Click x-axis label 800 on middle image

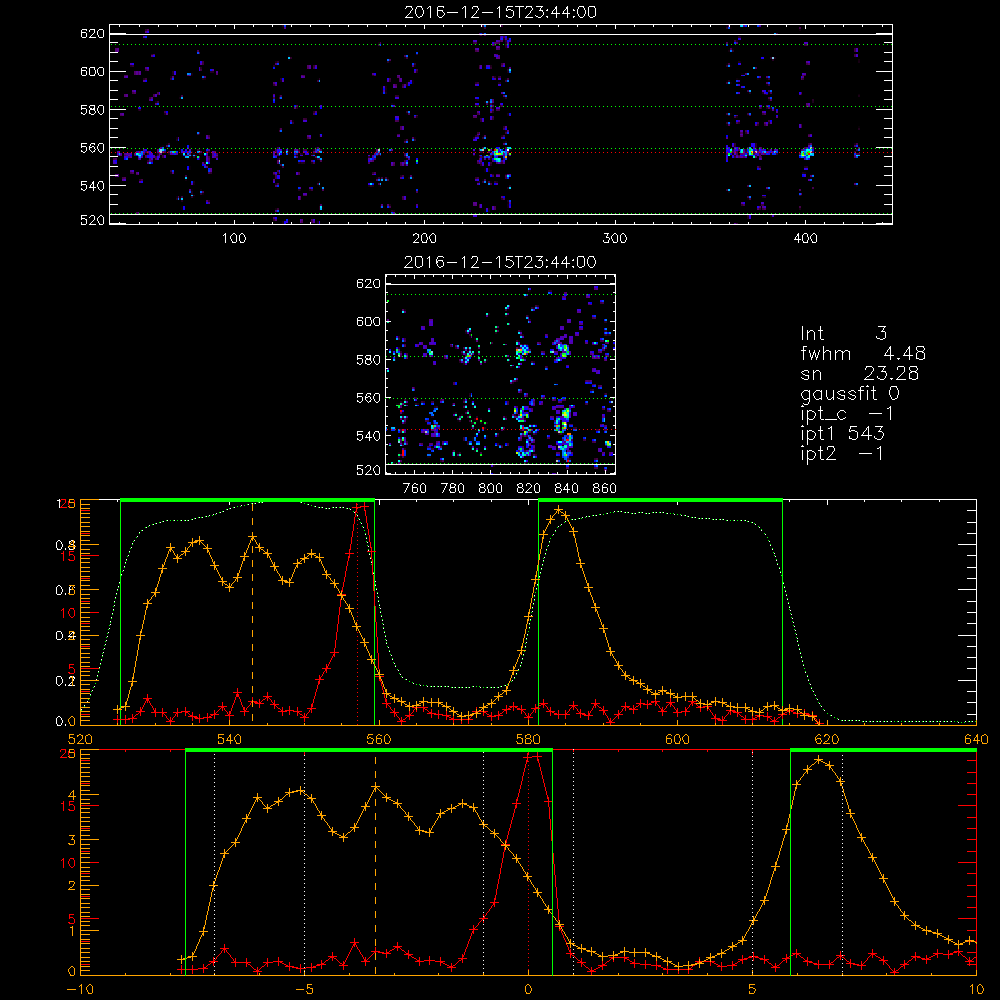click(x=490, y=489)
